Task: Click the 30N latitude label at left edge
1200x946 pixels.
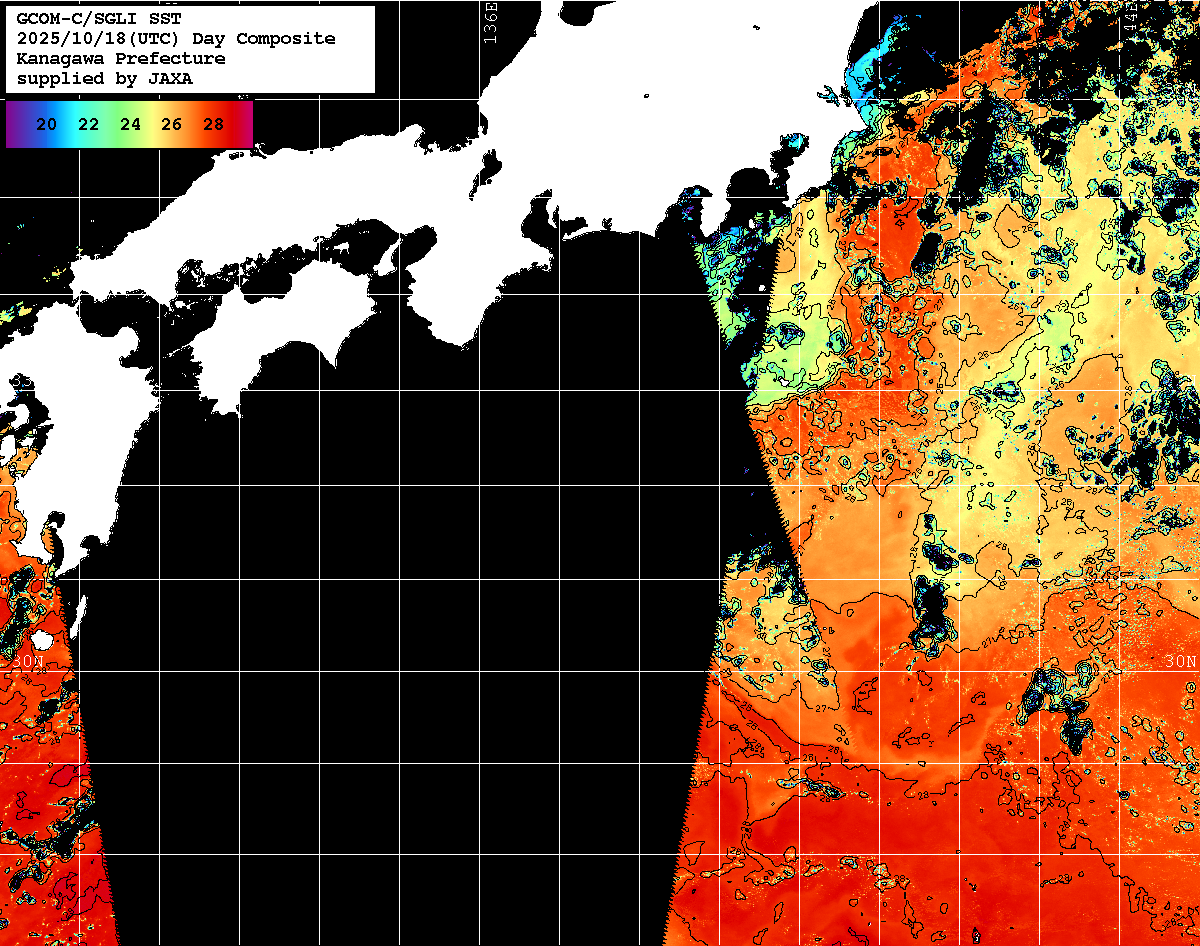Action: tap(27, 662)
